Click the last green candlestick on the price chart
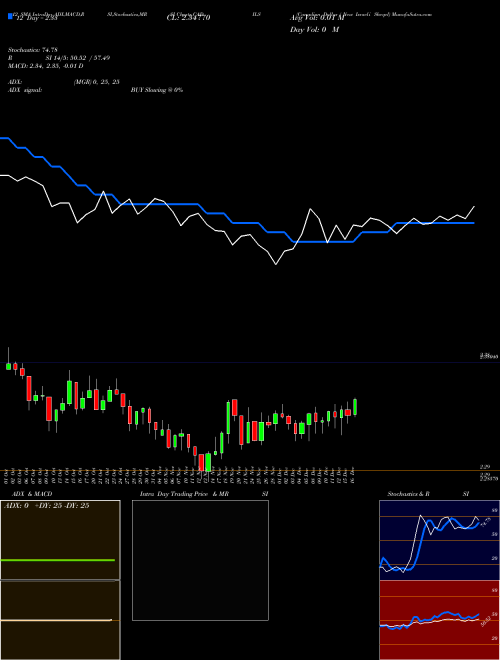The image size is (500, 660). [355, 407]
